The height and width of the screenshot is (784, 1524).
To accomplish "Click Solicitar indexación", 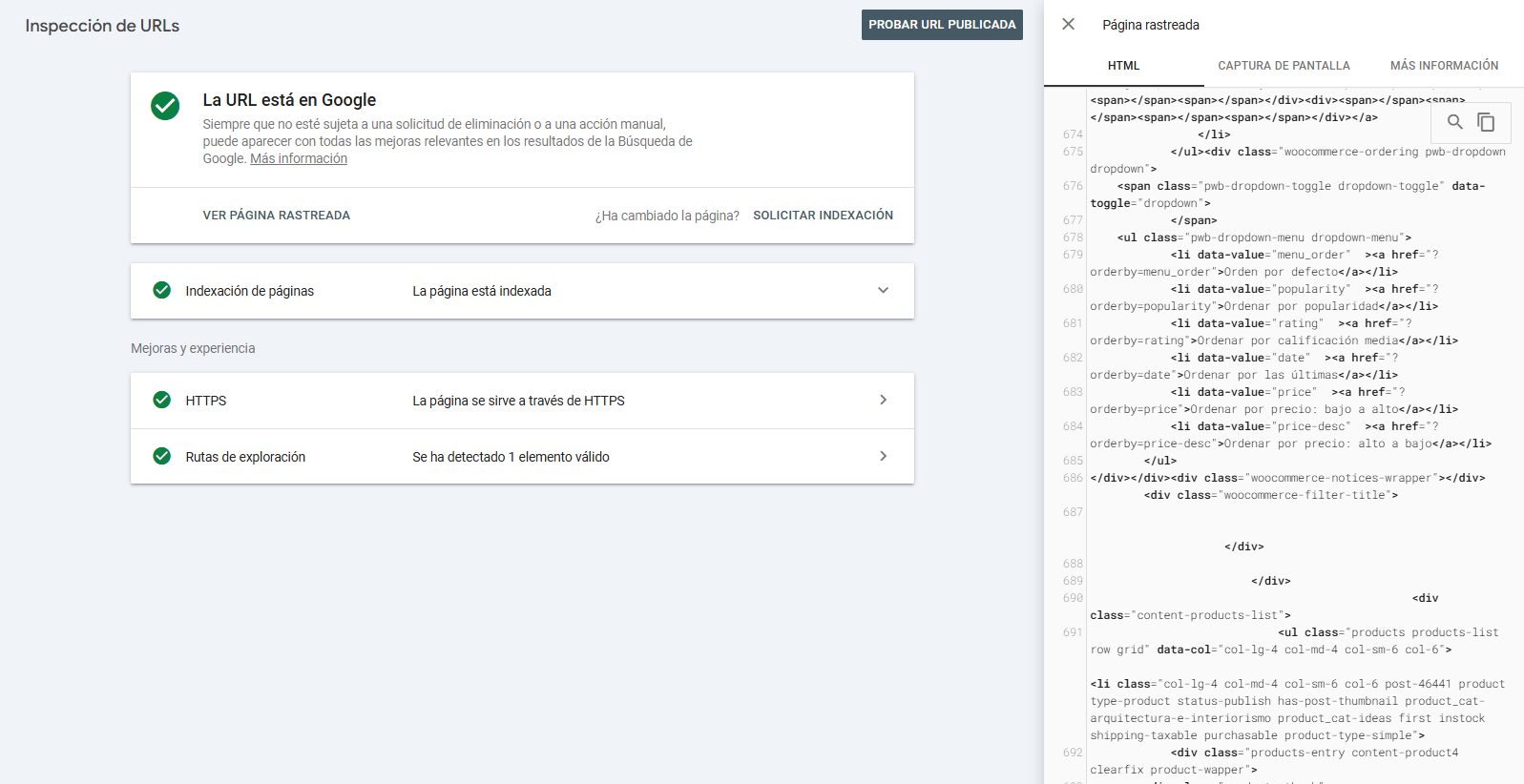I will tap(823, 216).
